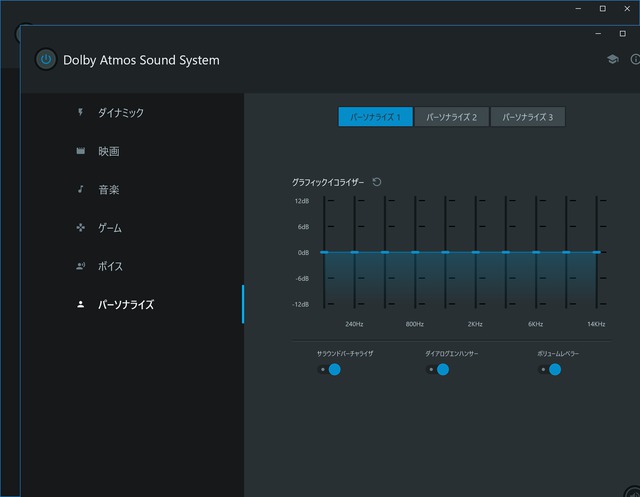Screen dimensions: 640x497
Task: Click the info icon in the header
Action: [635, 60]
